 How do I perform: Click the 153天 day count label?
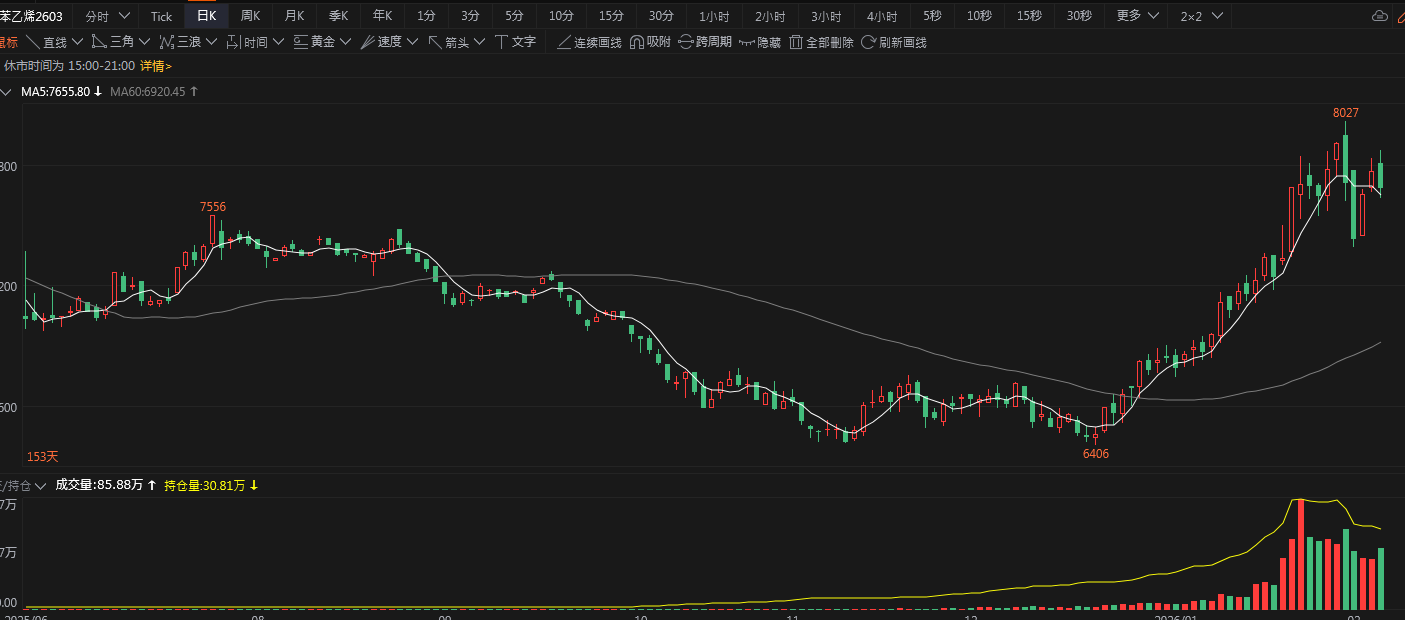point(42,457)
